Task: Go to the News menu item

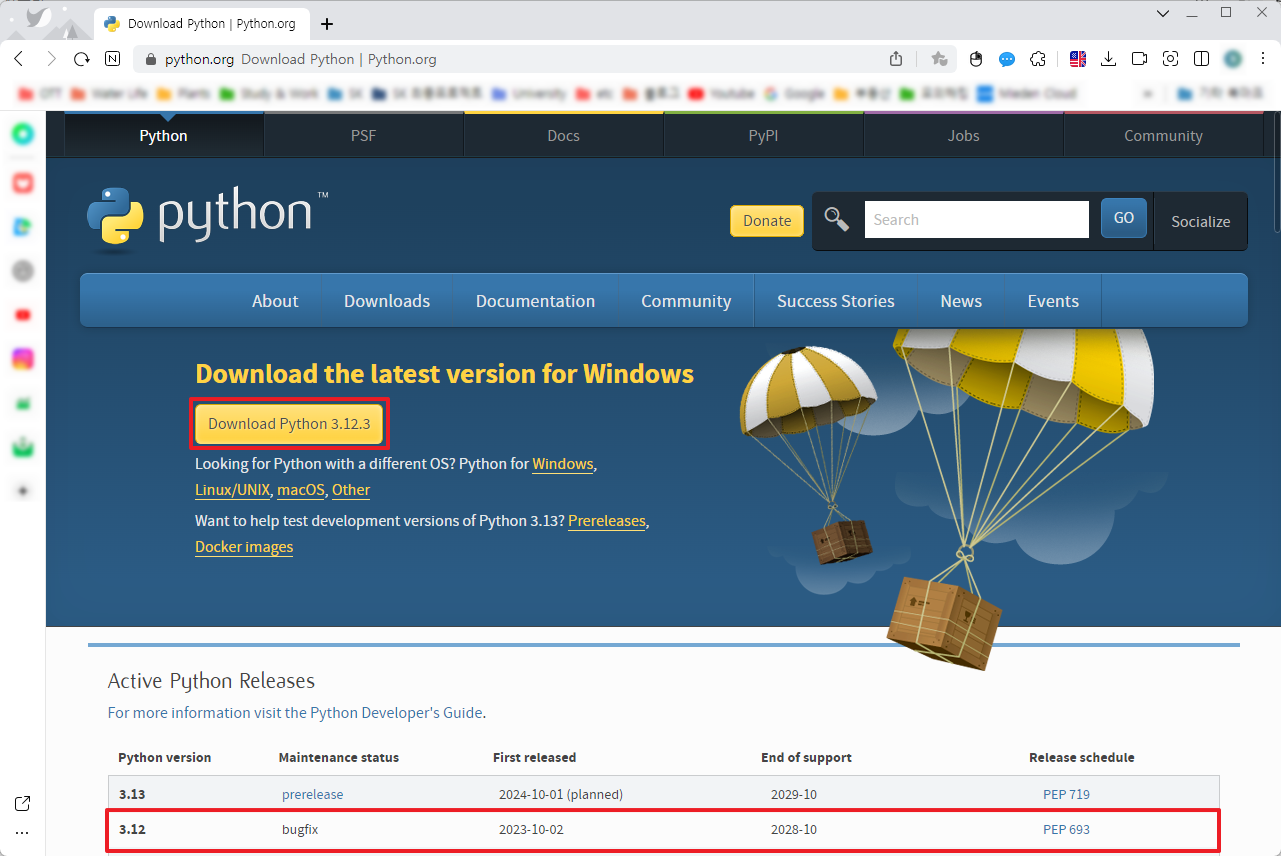Action: coord(961,301)
